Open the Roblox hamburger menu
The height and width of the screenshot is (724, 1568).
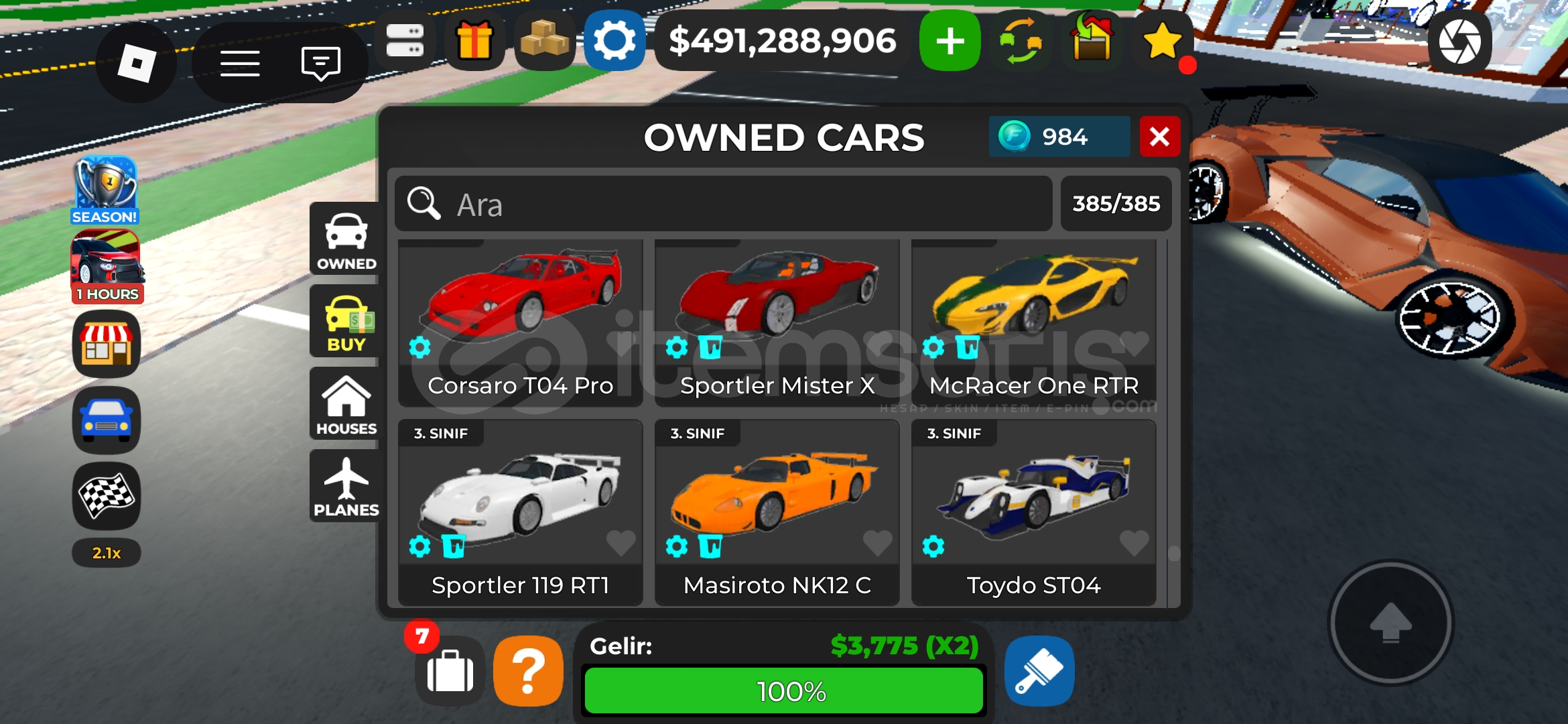click(x=240, y=64)
